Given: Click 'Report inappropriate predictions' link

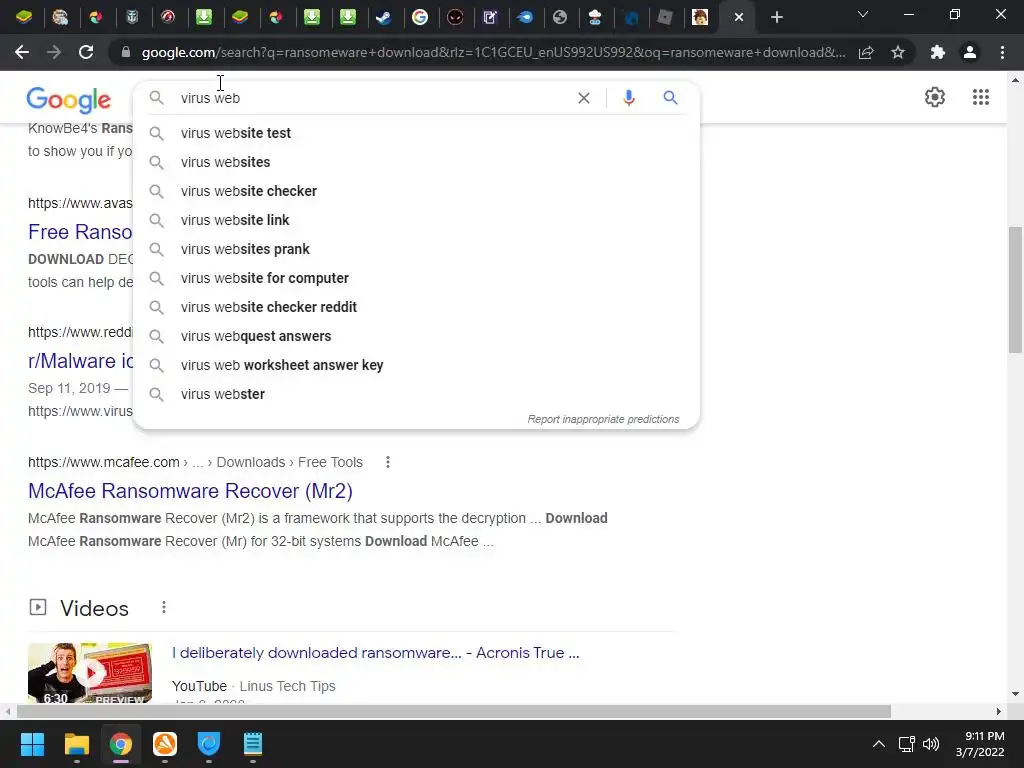Looking at the screenshot, I should (603, 419).
